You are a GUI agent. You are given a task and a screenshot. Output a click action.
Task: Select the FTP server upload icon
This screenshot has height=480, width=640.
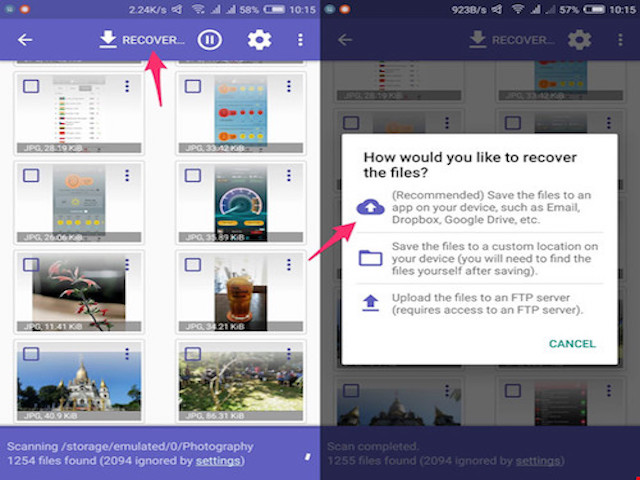coord(370,302)
